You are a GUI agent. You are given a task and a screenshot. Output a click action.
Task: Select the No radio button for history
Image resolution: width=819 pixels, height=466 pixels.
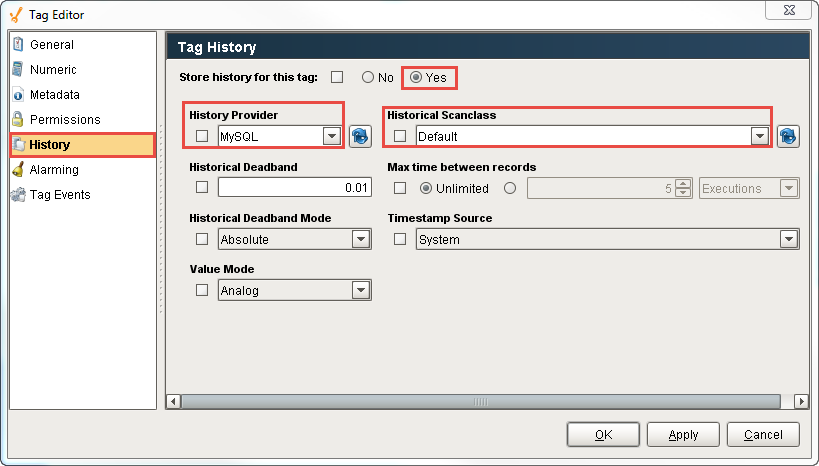(x=368, y=77)
